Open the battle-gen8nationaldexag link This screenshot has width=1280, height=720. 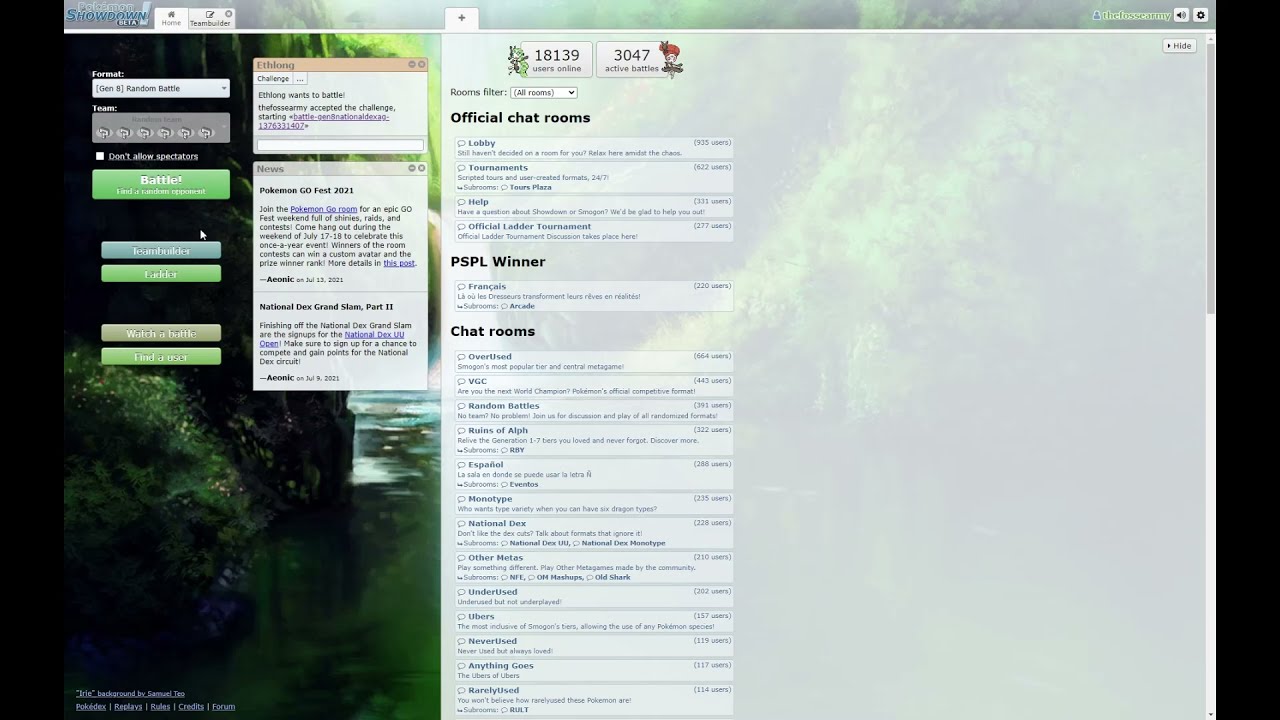pos(323,121)
